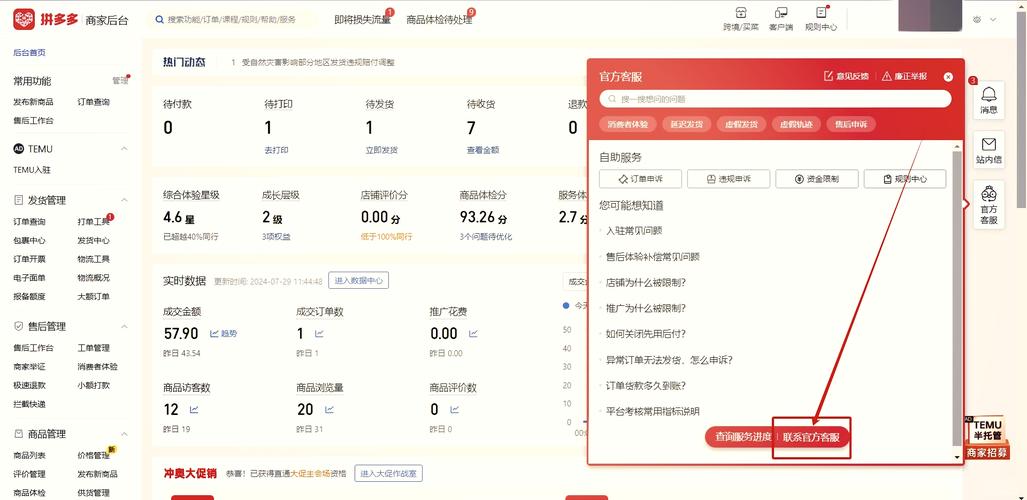
Task: Open 商品体检待处理 alert in header
Action: pyautogui.click(x=439, y=20)
